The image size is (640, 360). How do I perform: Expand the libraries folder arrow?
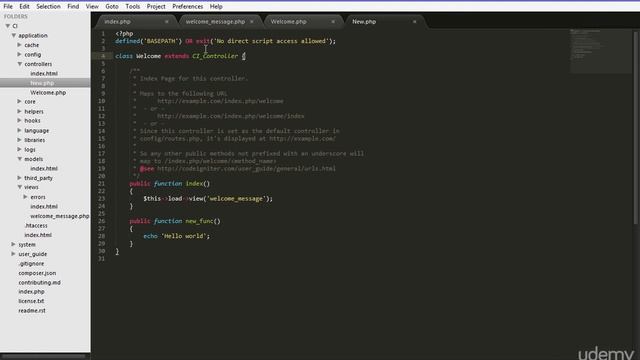tap(19, 140)
